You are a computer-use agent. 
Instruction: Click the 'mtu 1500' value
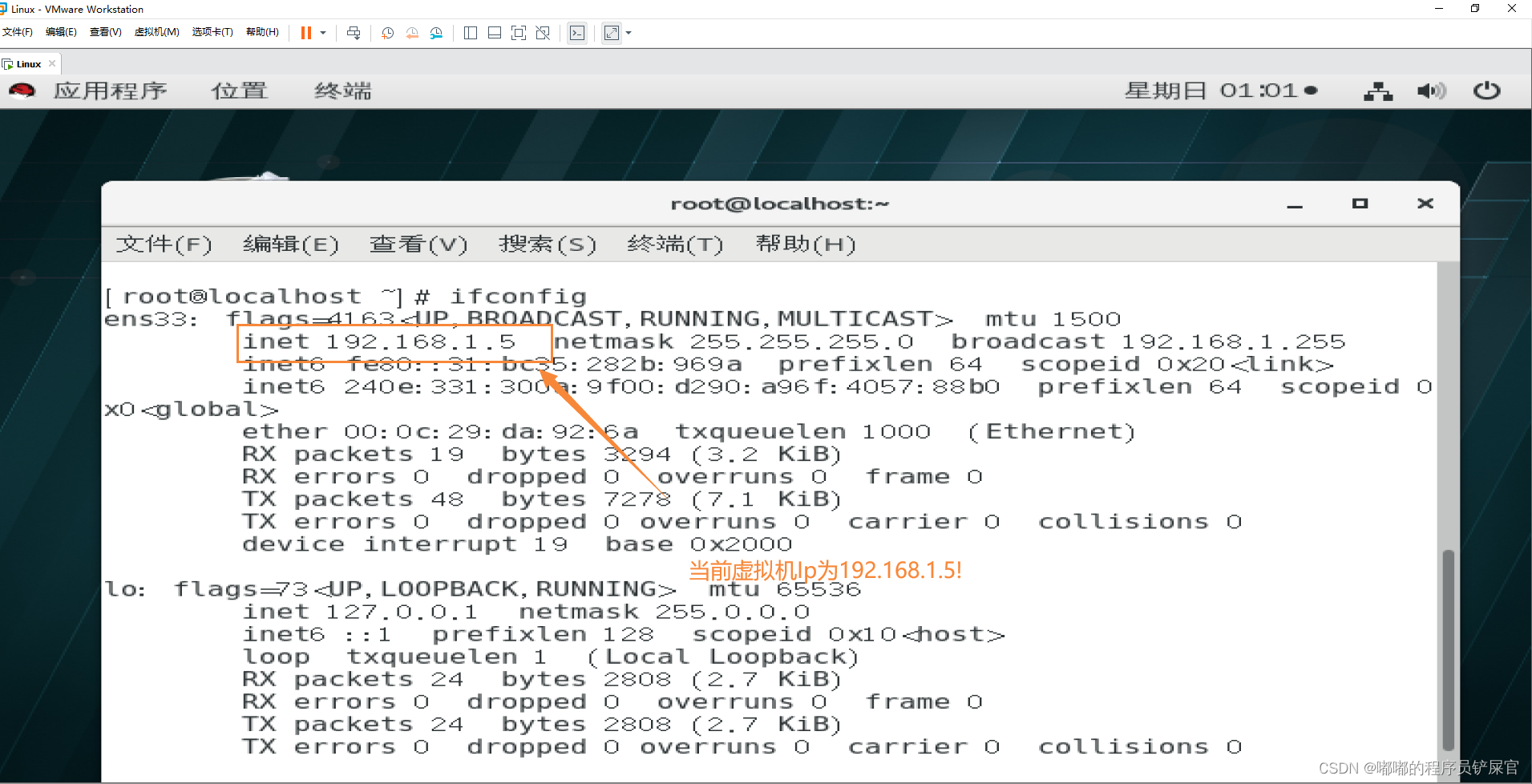[1053, 319]
